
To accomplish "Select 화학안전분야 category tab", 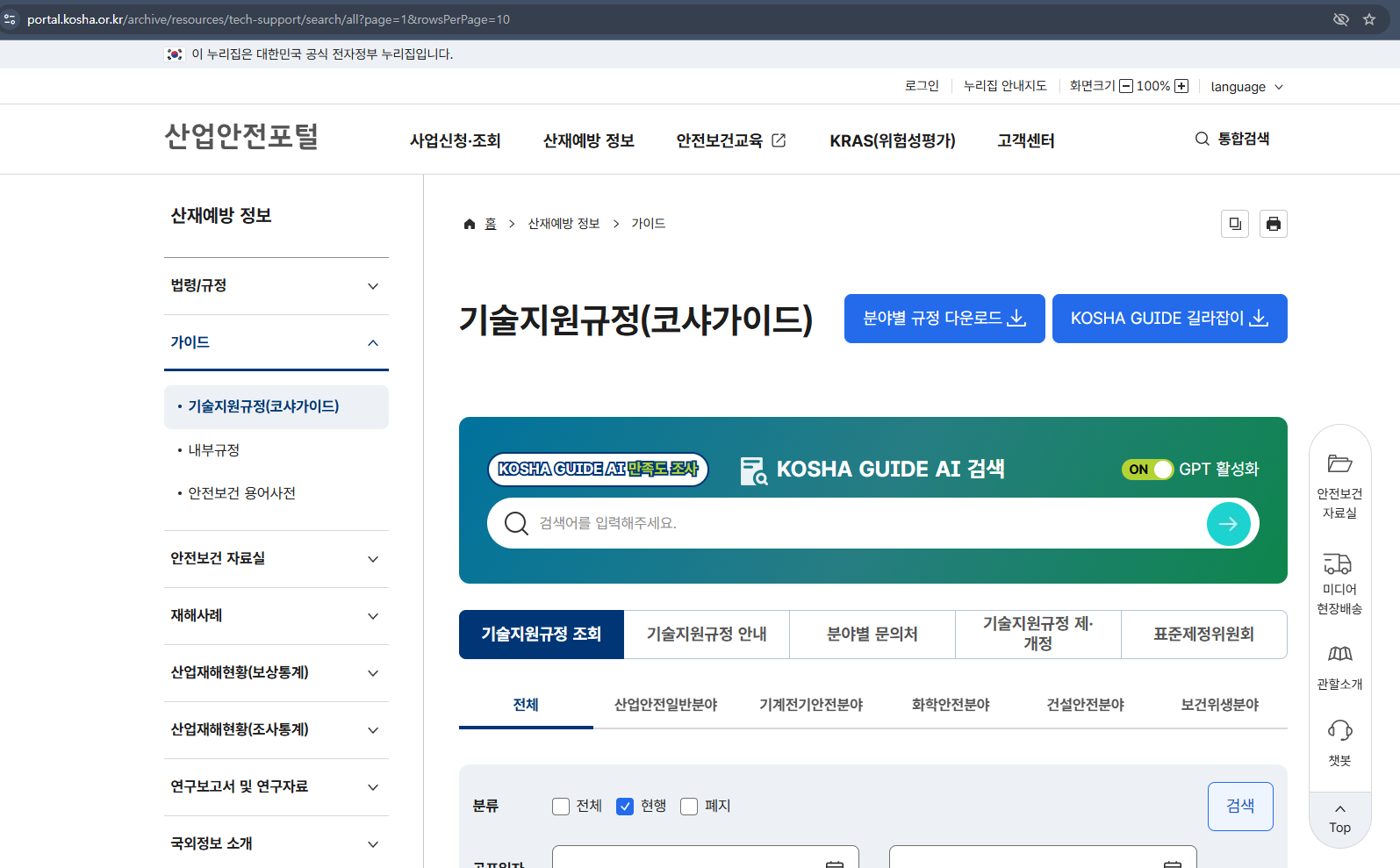I will coord(951,705).
